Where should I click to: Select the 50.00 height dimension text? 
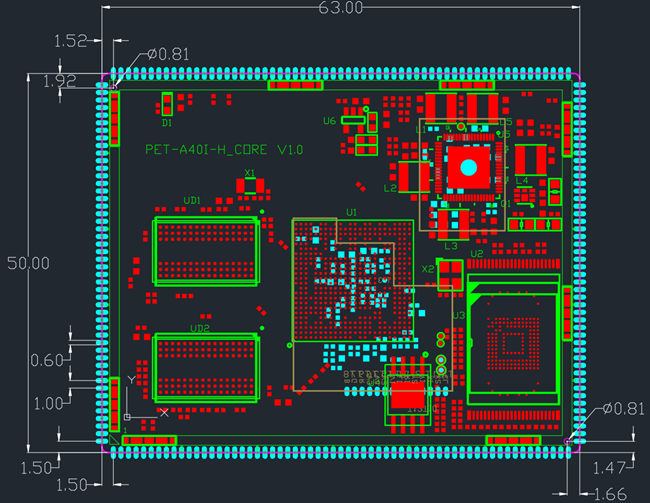[28, 263]
